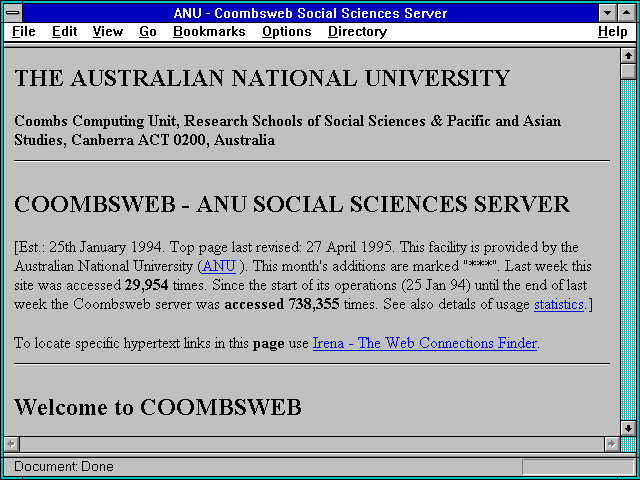Screen dimensions: 640x480
Task: Click the window title 'ANU - Coombsweb Social Sciences Server'
Action: pyautogui.click(x=310, y=13)
